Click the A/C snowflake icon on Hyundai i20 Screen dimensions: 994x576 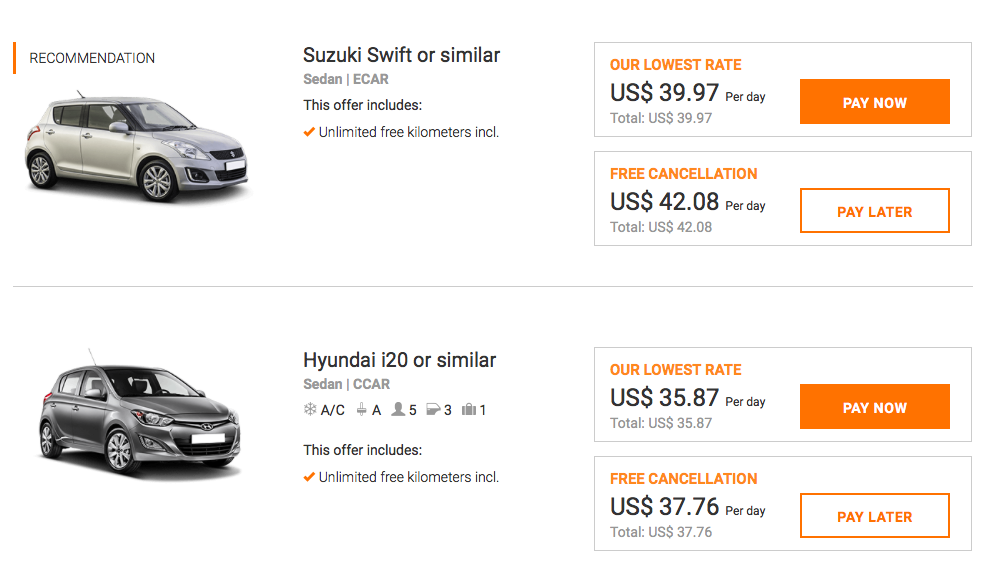coord(310,410)
